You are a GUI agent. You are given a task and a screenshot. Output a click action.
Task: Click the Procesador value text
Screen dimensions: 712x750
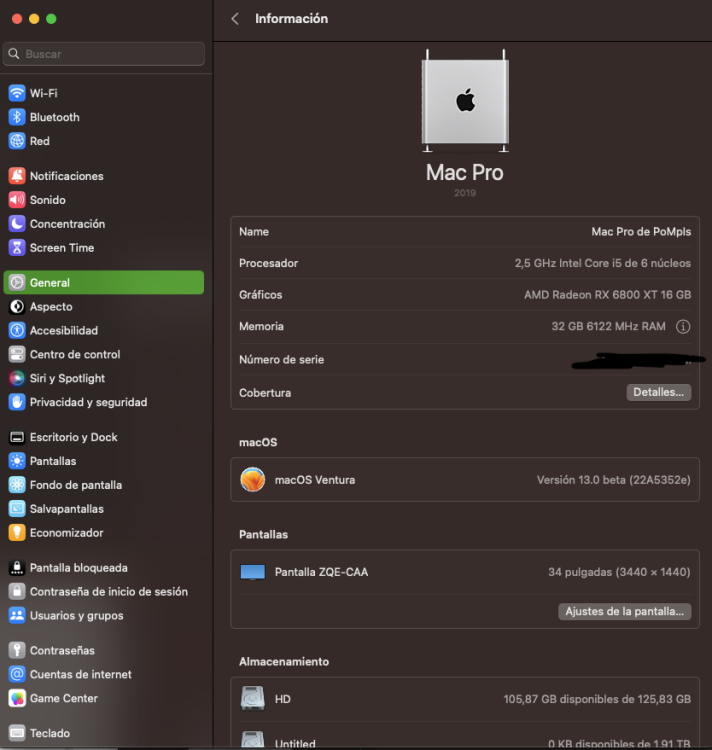(x=602, y=263)
